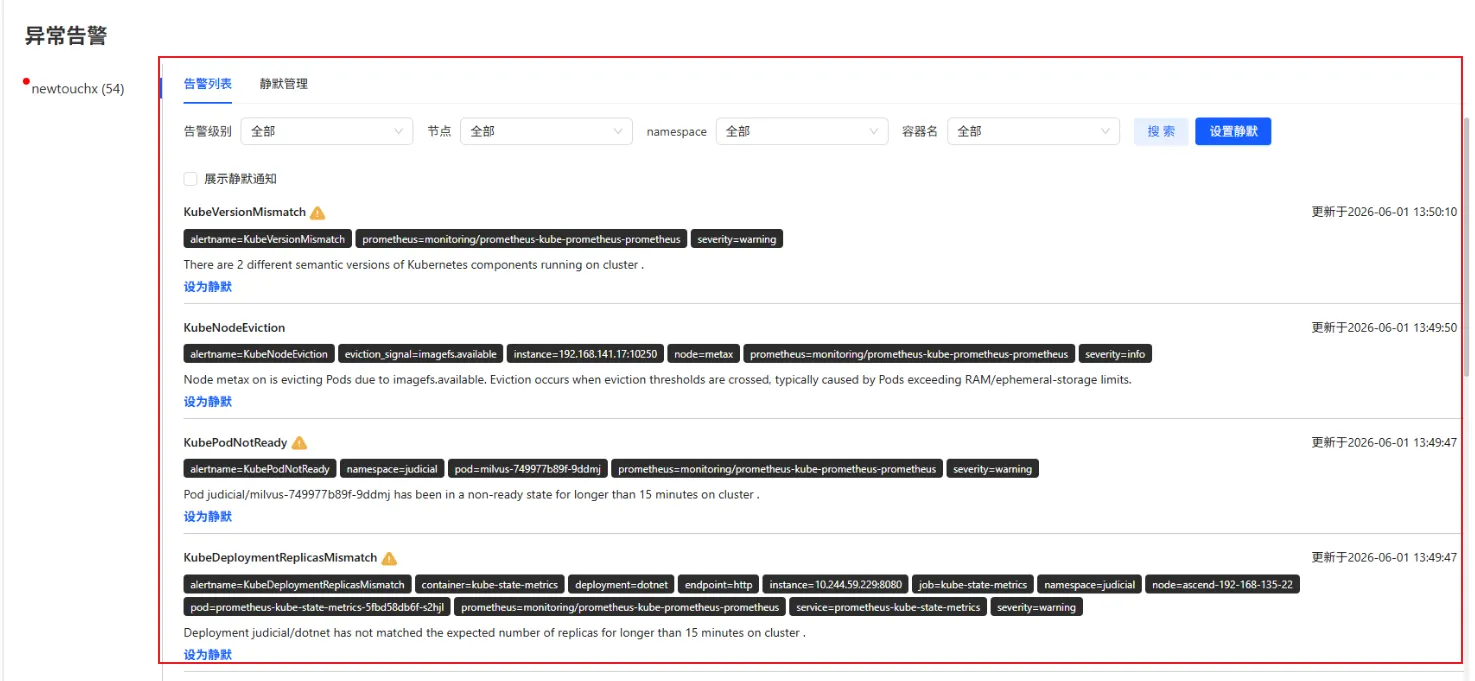
Task: Click the alertname=KubePodNotReady label tag
Action: (260, 469)
